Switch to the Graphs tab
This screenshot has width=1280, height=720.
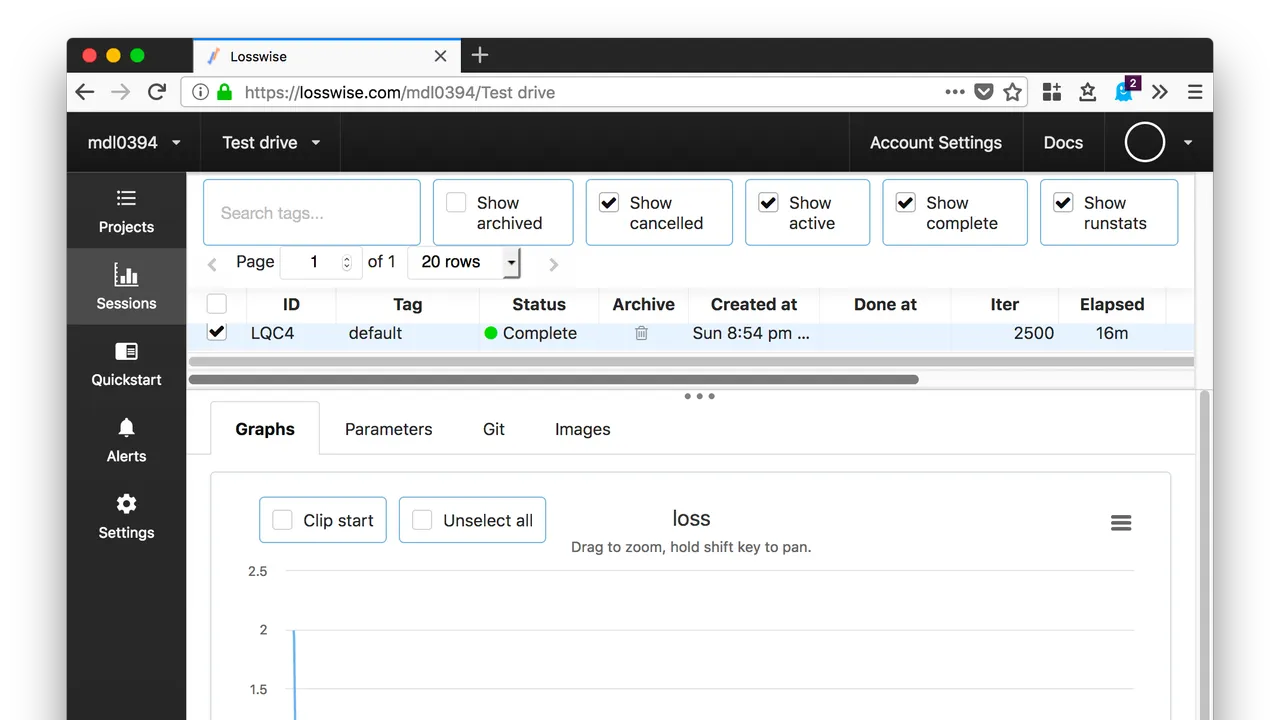coord(265,429)
